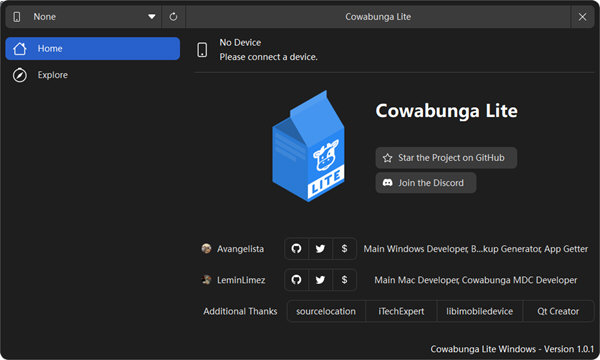The image size is (600, 360).
Task: Click the Discord logo icon
Action: [x=388, y=183]
